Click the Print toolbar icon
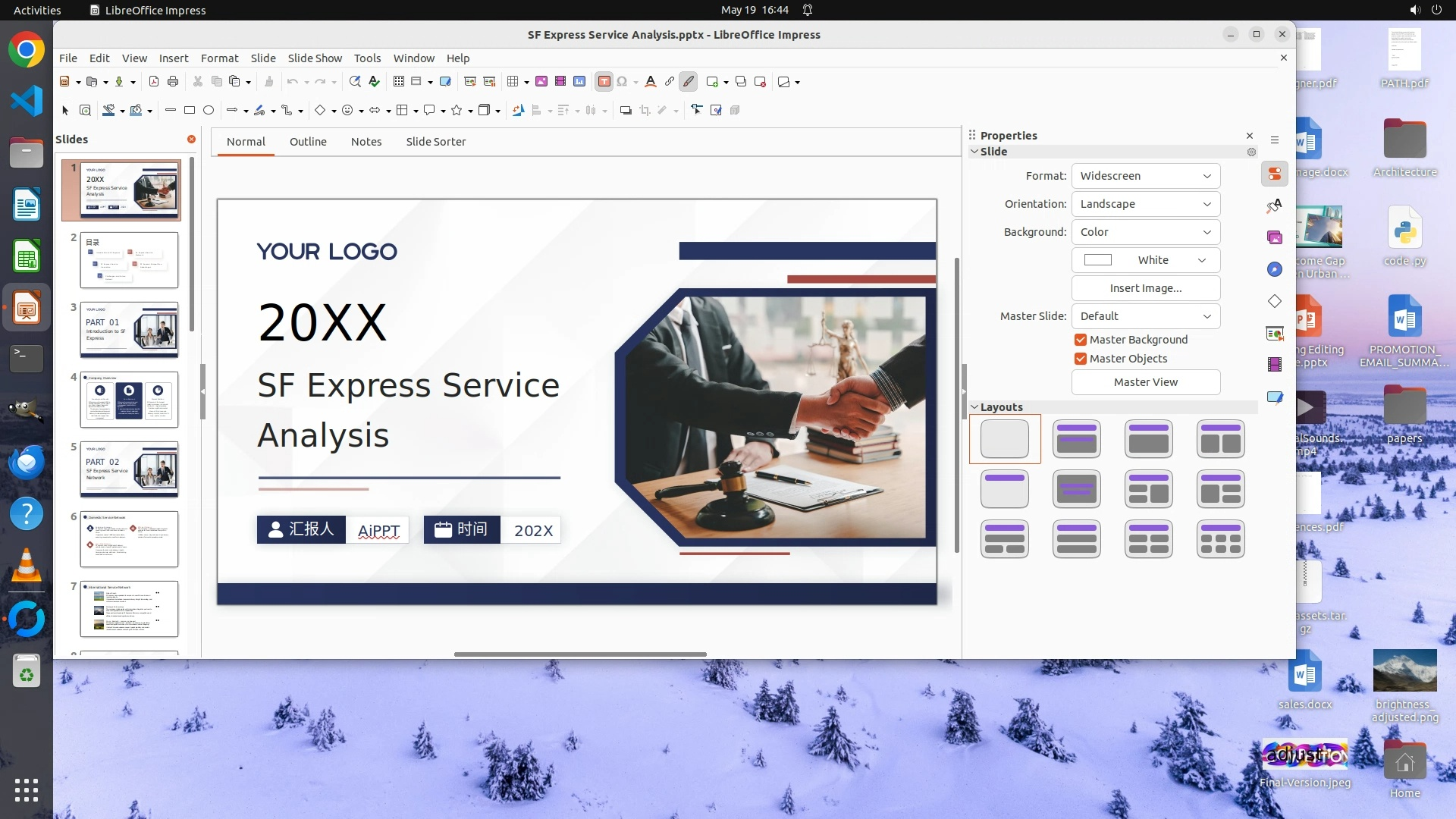The height and width of the screenshot is (819, 1456). [173, 82]
